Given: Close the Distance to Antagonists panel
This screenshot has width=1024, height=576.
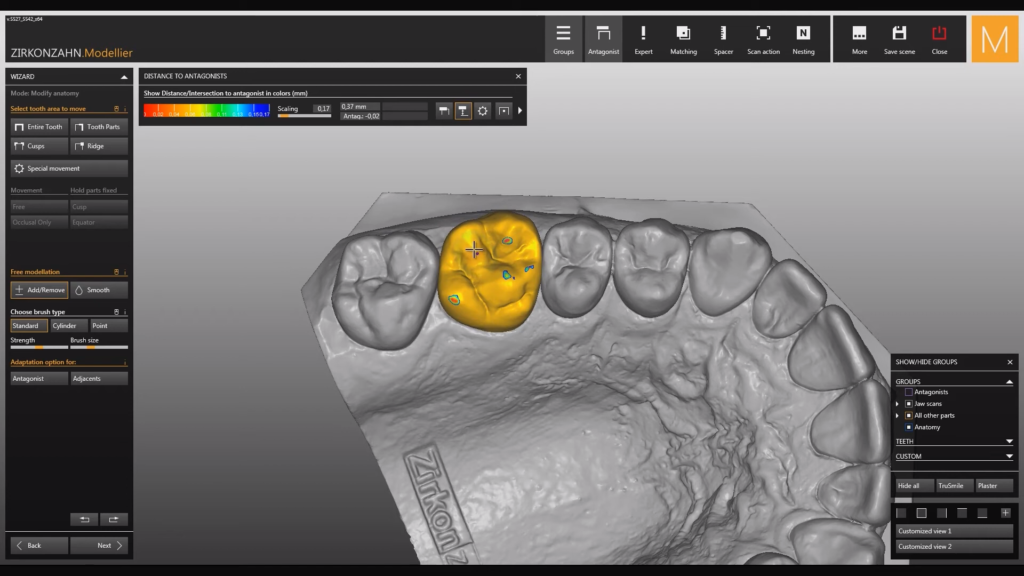Looking at the screenshot, I should (x=519, y=76).
